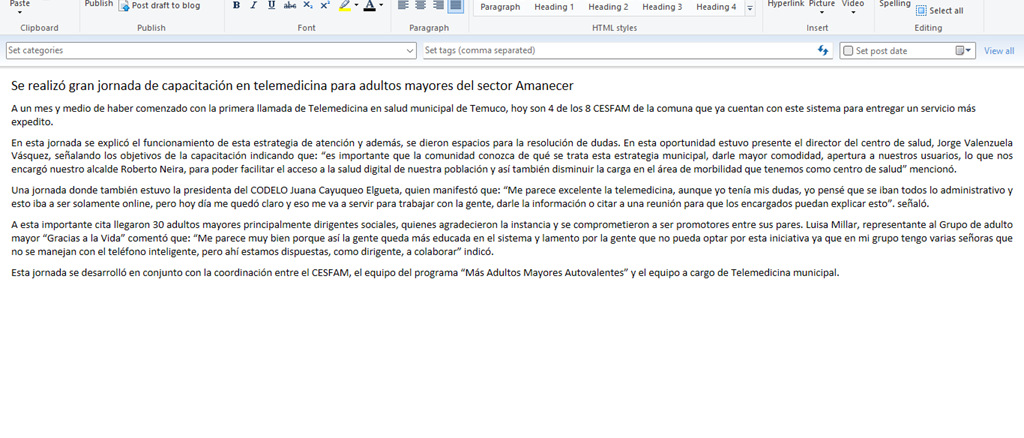Justify paragraph text
Screen dimensions: 1024x438
coord(455,6)
